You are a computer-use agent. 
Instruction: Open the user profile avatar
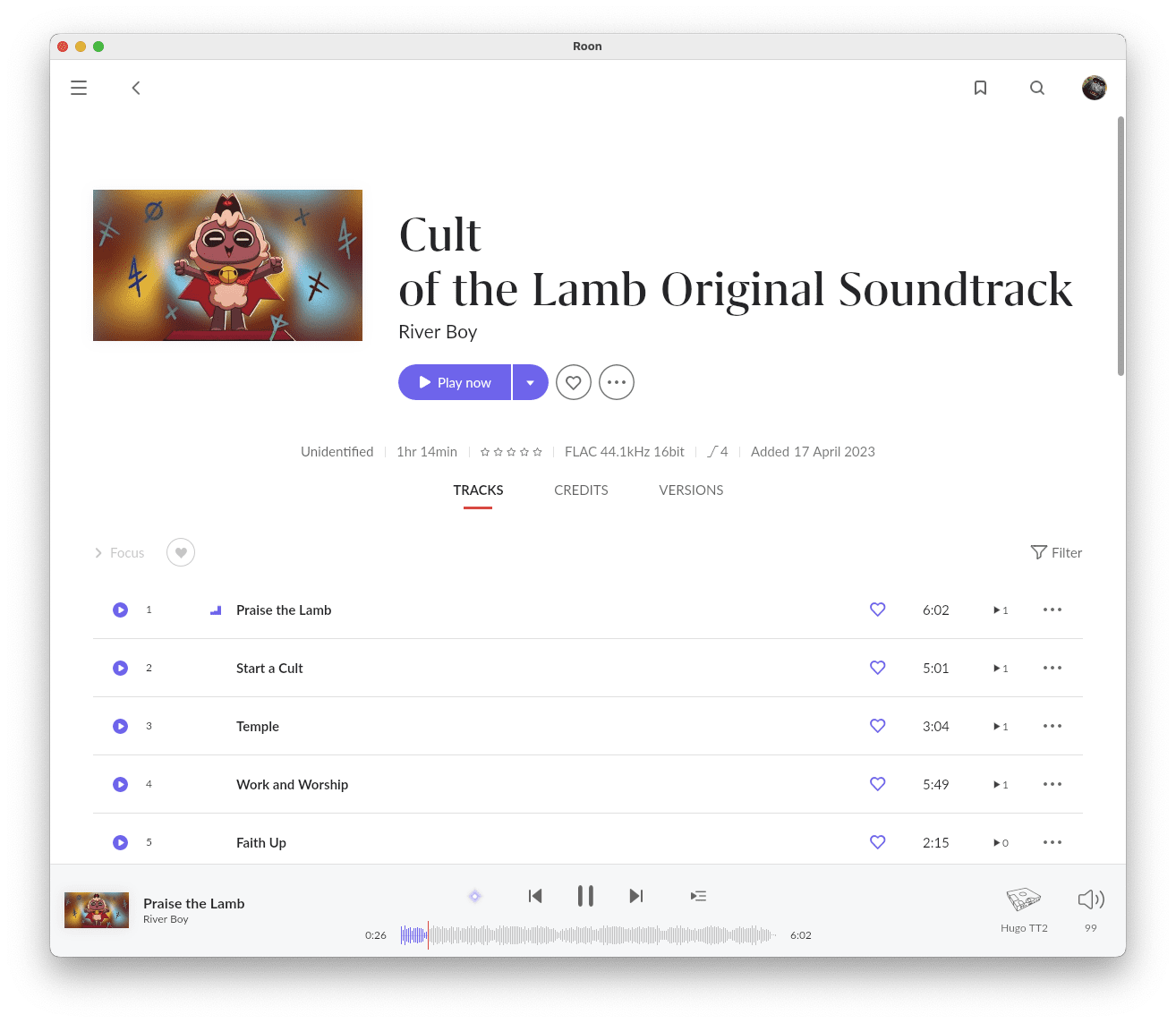1094,88
